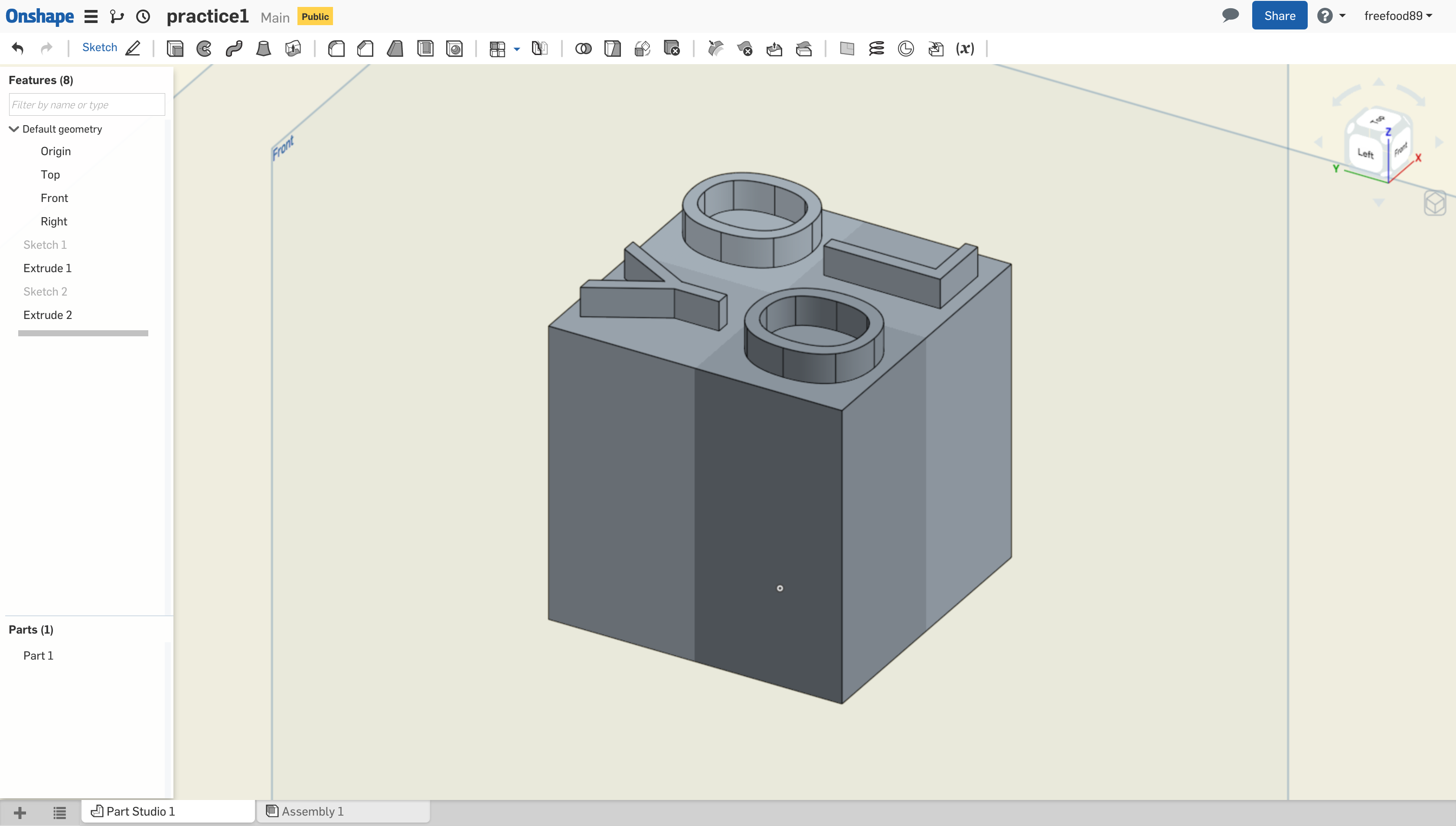Open the Curvature/measure clock-shaped tool
Screen dimensions: 1456x826
pos(906,49)
